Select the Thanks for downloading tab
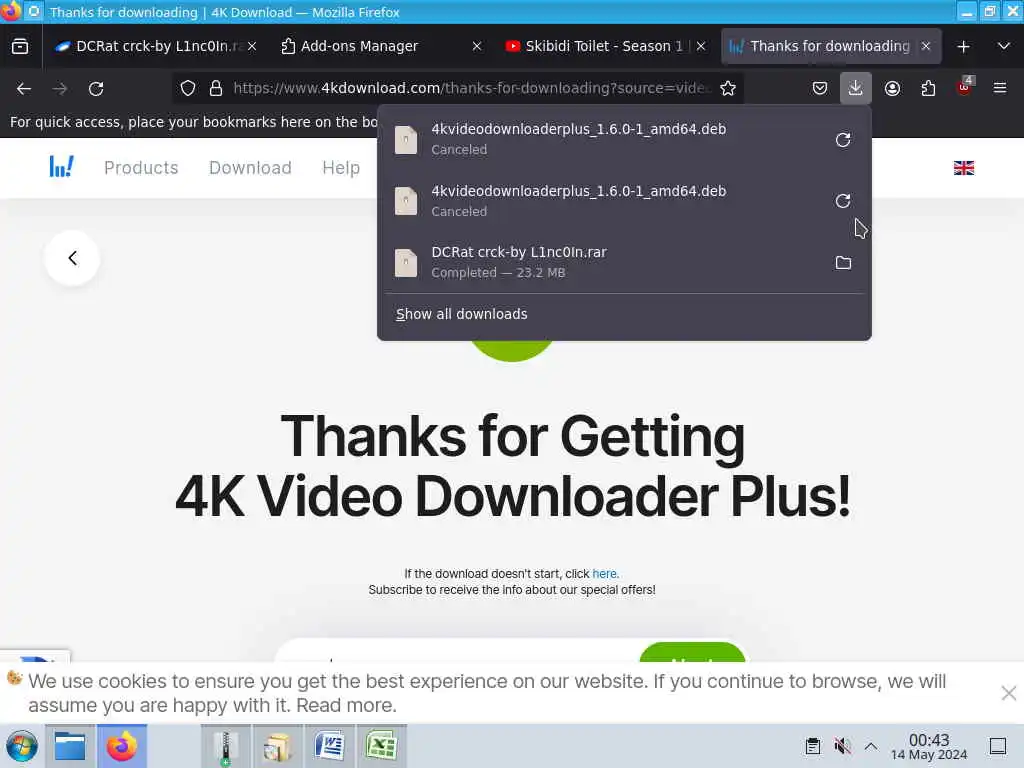Image resolution: width=1024 pixels, height=768 pixels. point(829,46)
